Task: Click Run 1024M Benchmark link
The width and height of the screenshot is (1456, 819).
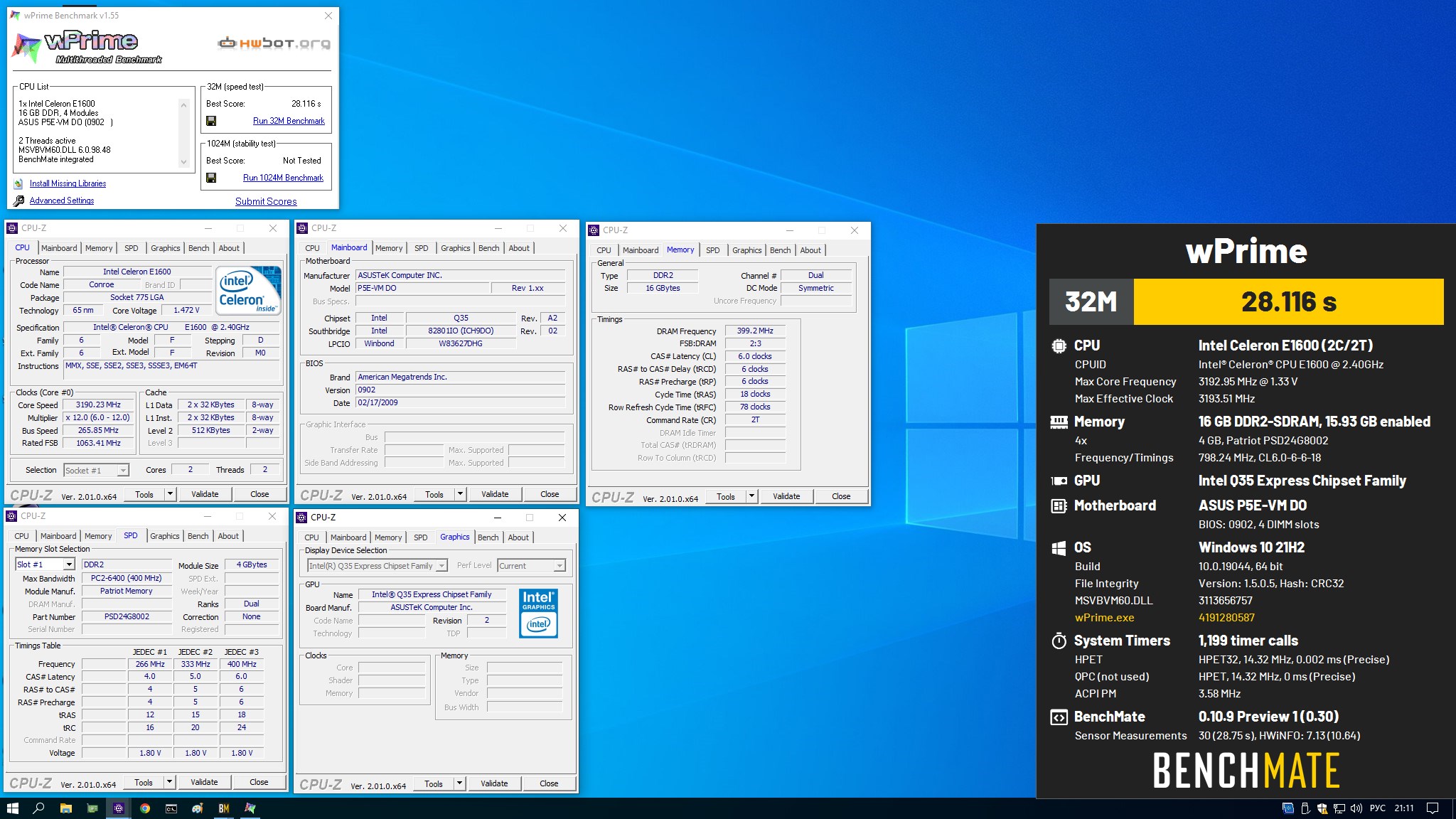Action: (283, 178)
